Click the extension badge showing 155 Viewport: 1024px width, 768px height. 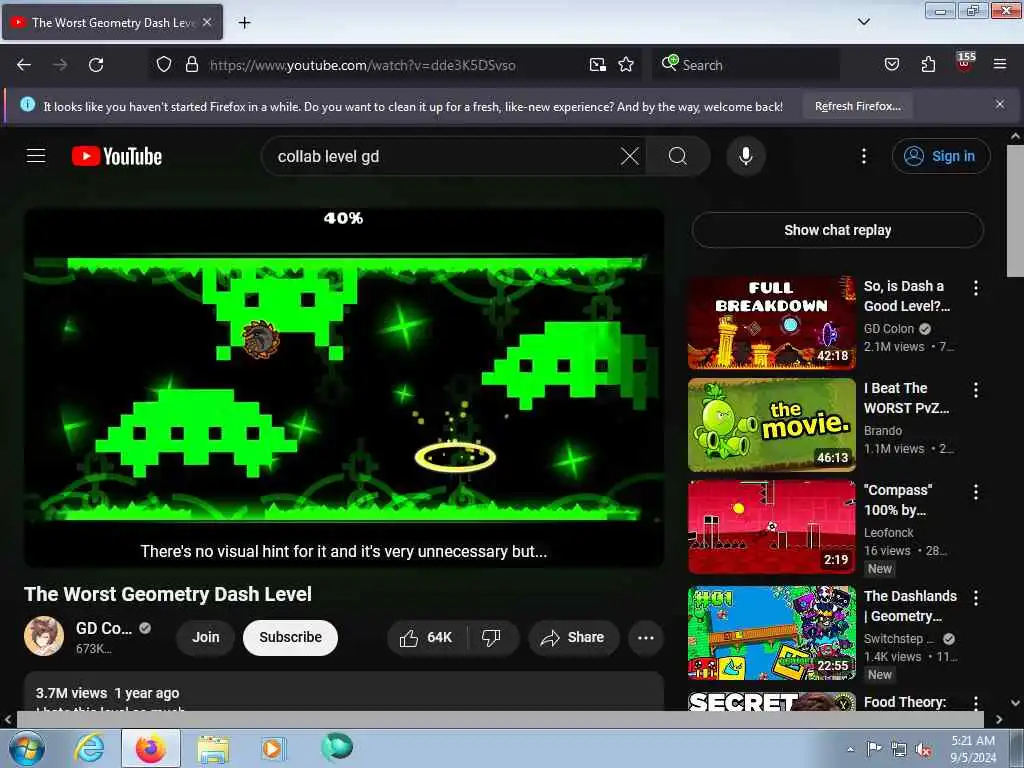coord(965,61)
